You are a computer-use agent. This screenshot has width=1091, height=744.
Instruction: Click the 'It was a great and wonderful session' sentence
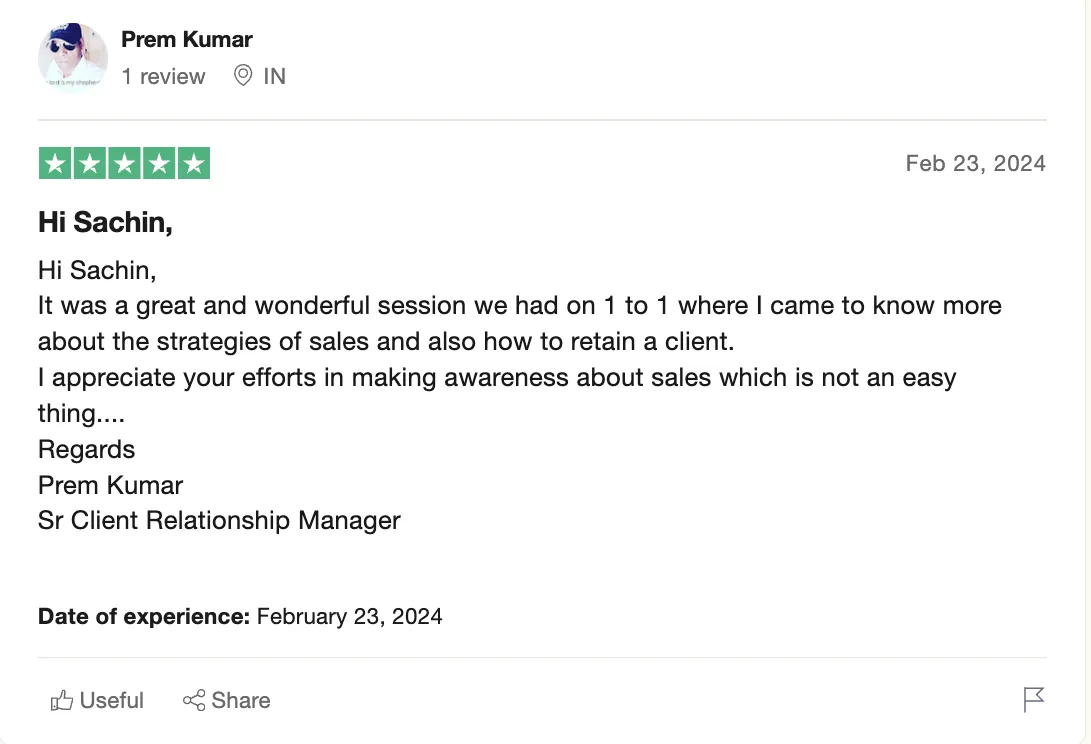tap(300, 306)
